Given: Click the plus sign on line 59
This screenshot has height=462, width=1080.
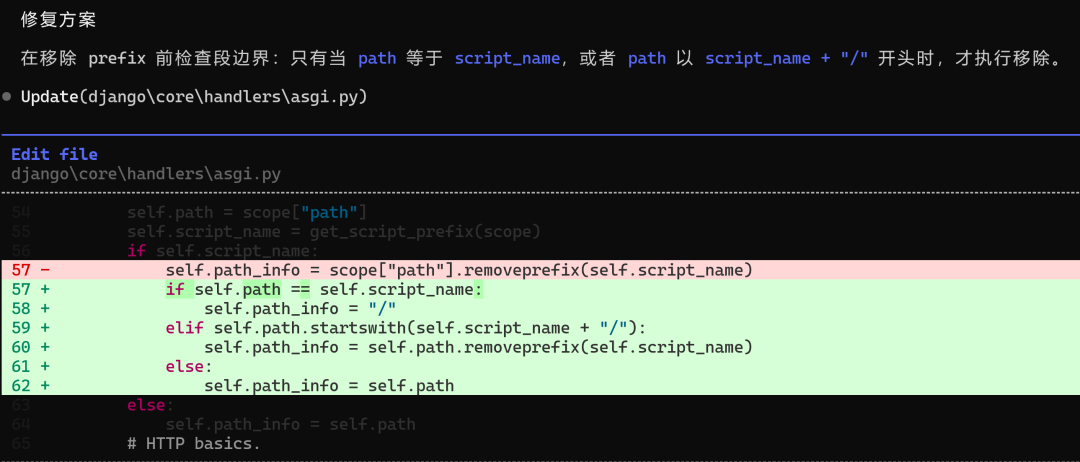Looking at the screenshot, I should click(45, 328).
